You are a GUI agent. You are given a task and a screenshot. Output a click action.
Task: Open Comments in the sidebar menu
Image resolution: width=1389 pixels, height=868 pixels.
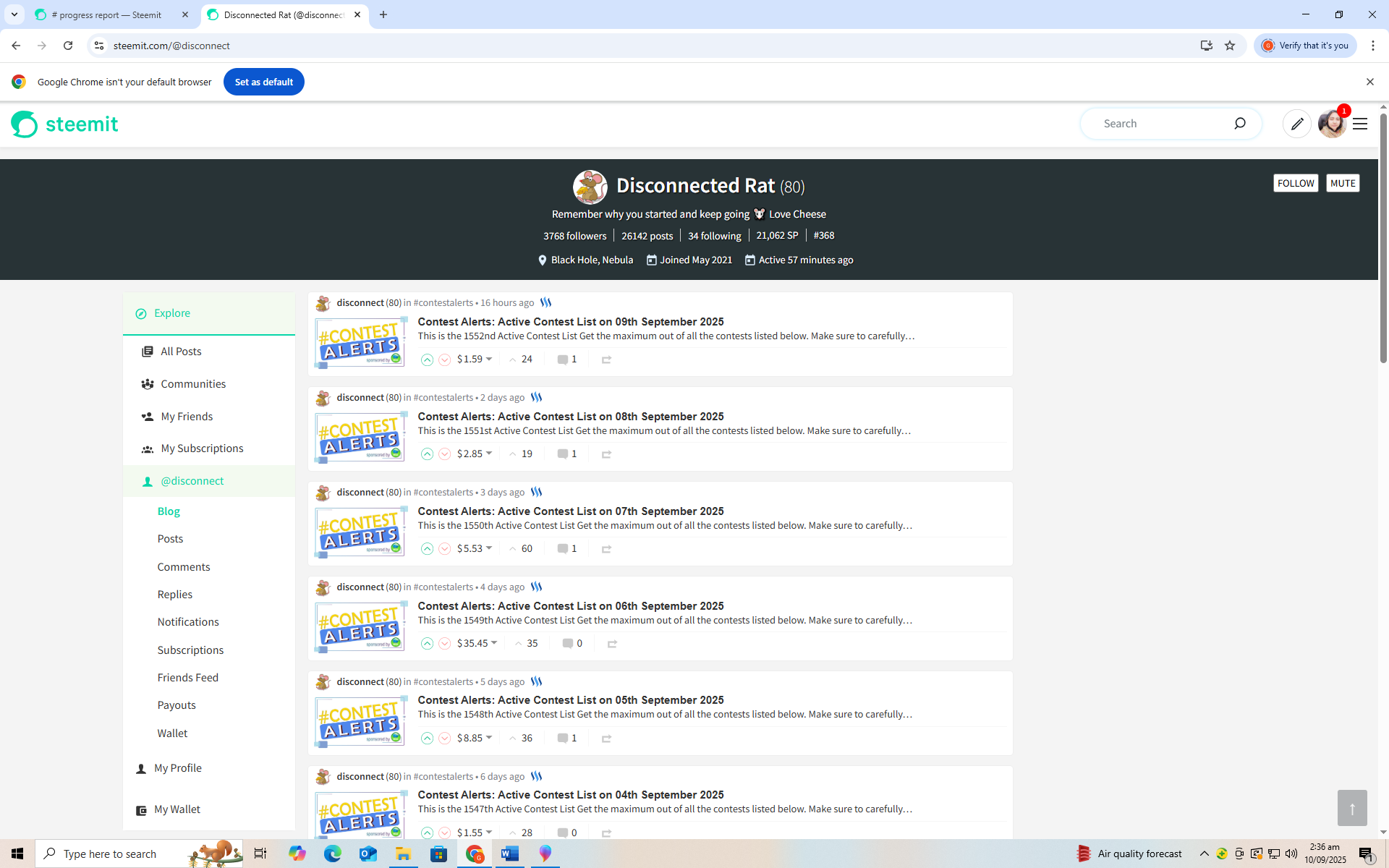(184, 567)
